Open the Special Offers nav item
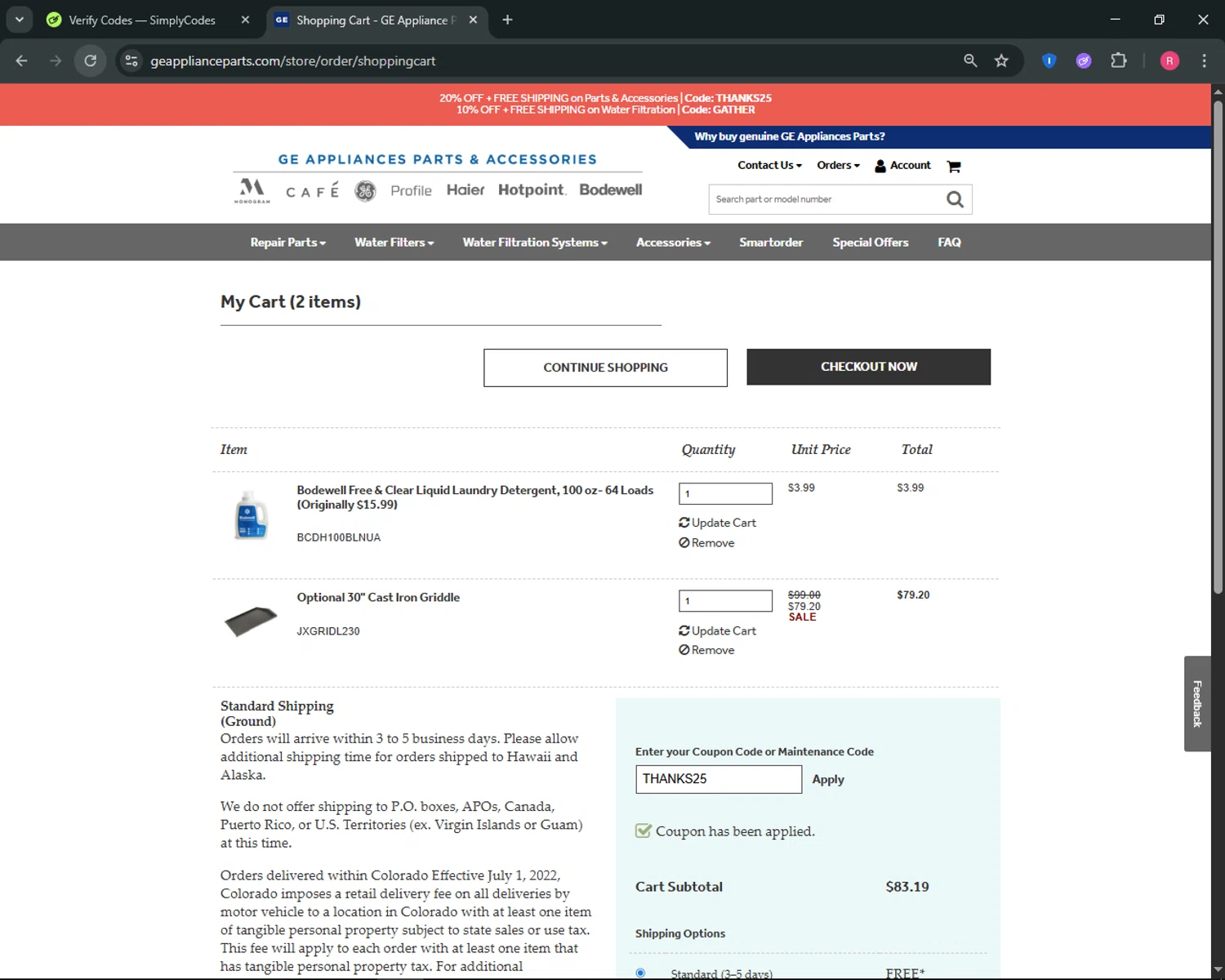The image size is (1225, 980). 870,243
